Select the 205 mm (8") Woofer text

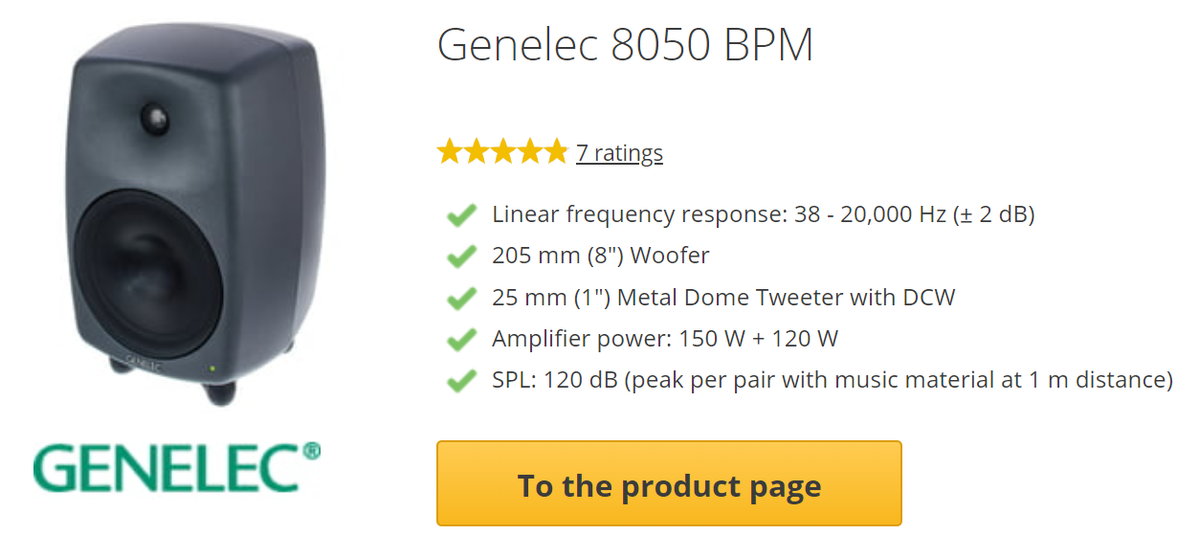pos(600,255)
